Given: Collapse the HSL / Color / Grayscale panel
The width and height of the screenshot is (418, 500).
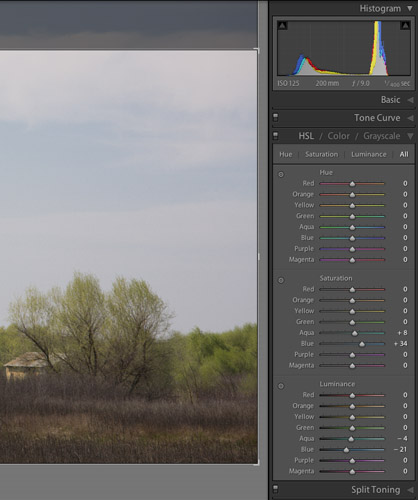Looking at the screenshot, I should tap(410, 136).
